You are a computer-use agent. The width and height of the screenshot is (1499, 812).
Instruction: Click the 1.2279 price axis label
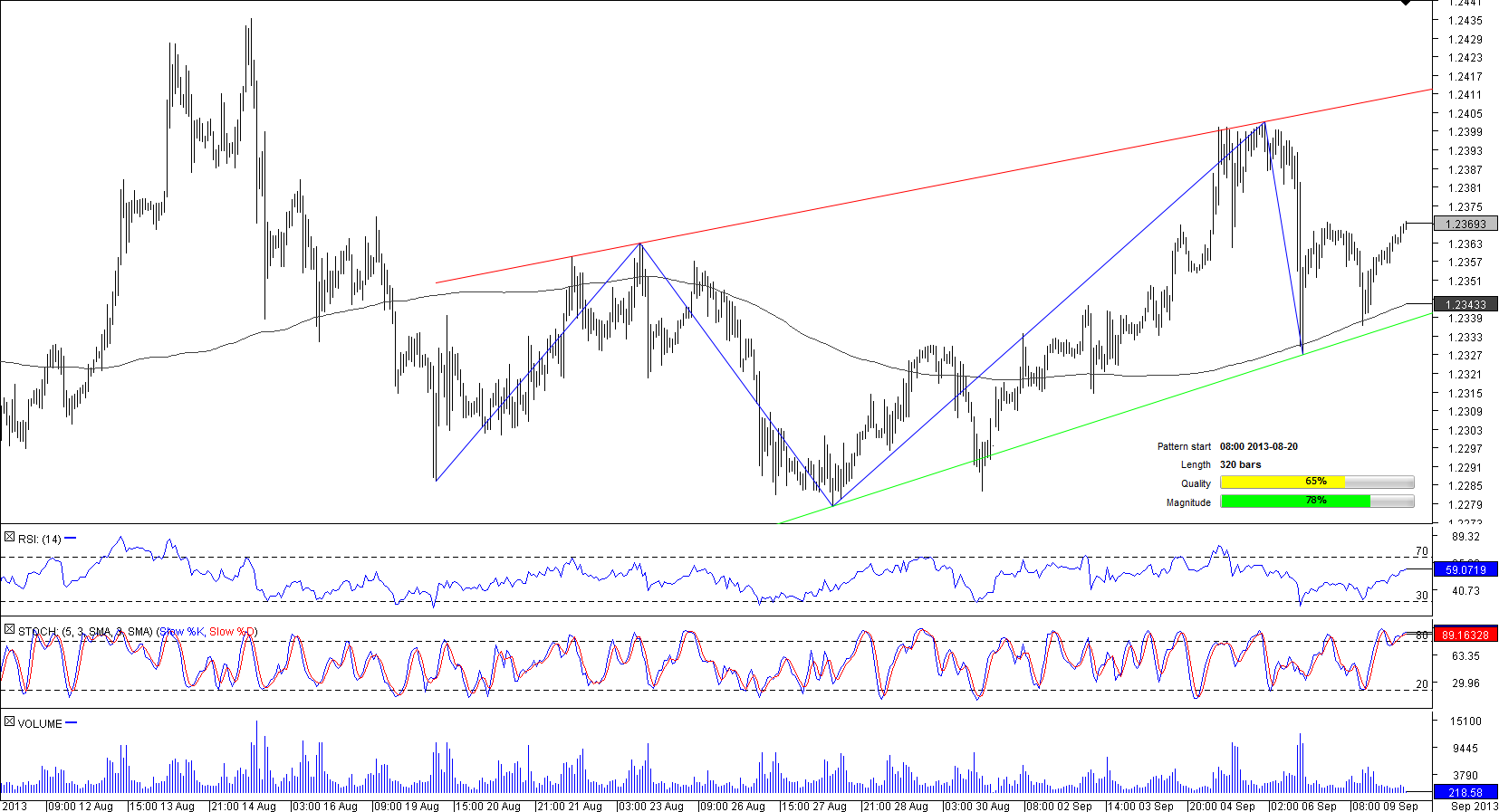point(1465,505)
